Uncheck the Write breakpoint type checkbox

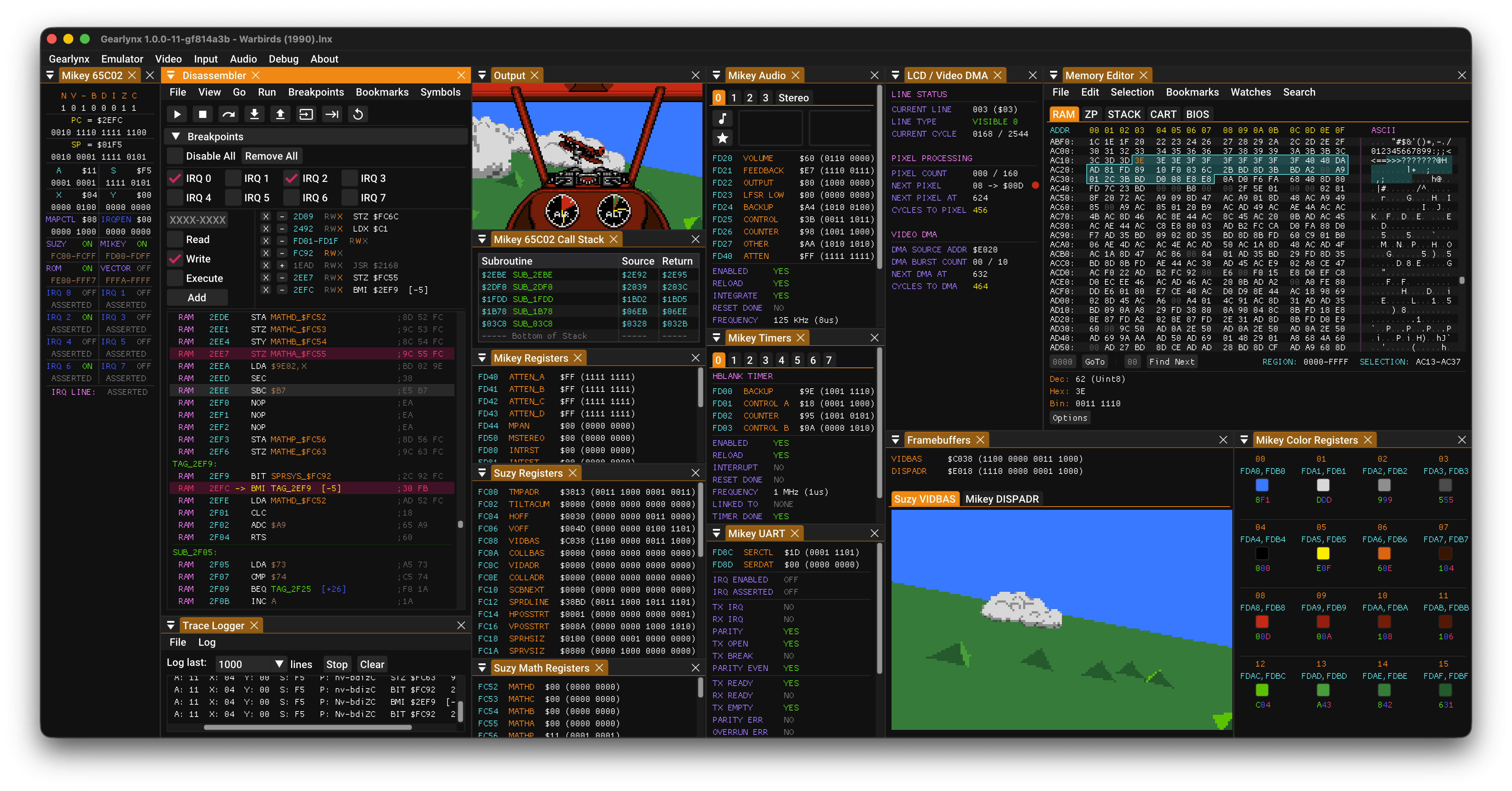coord(175,259)
